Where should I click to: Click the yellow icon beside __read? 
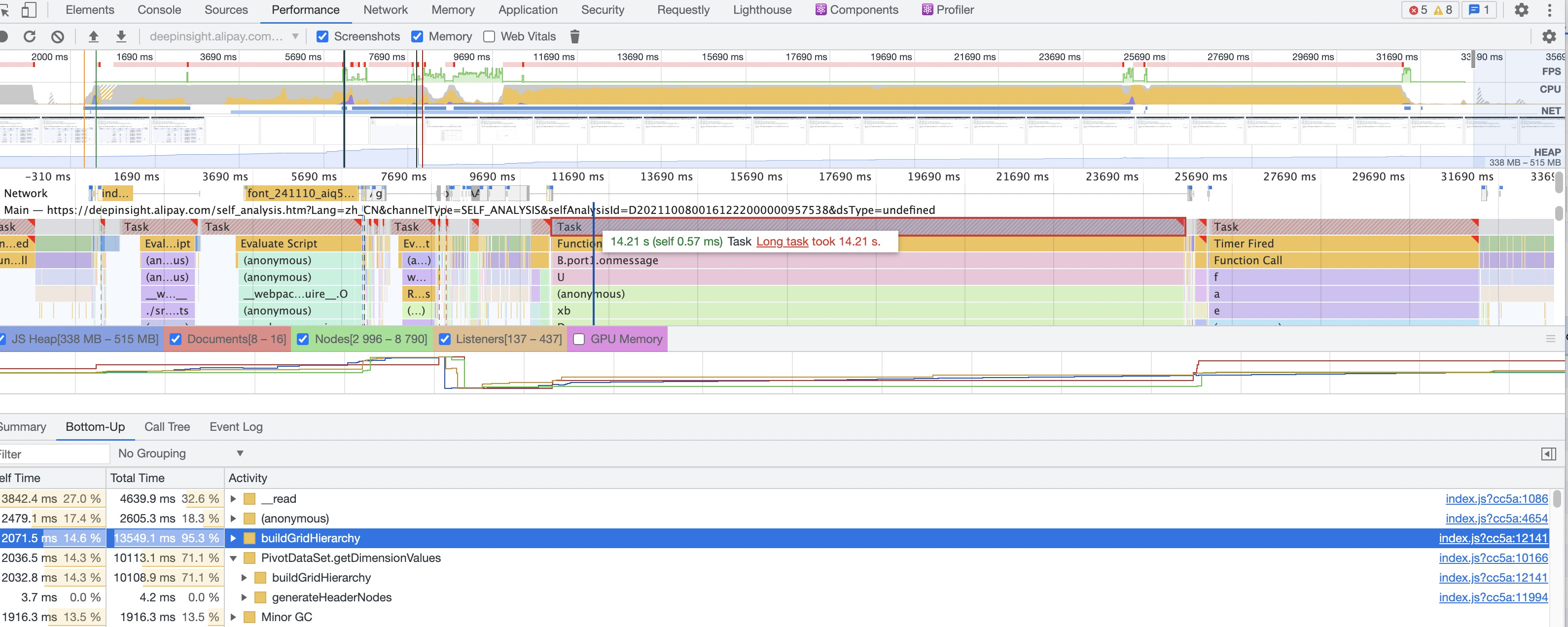[249, 498]
